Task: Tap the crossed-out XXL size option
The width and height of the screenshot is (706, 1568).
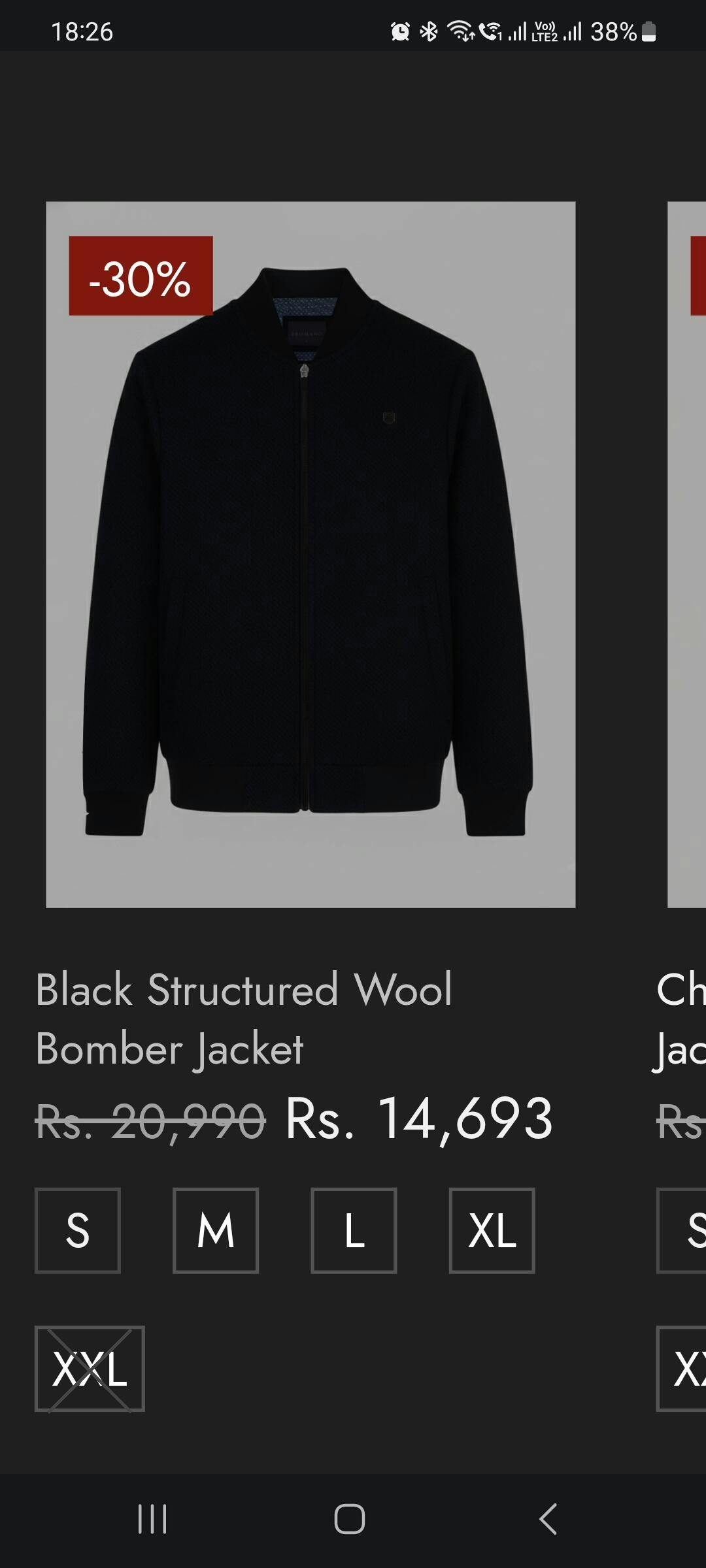Action: tap(90, 1368)
